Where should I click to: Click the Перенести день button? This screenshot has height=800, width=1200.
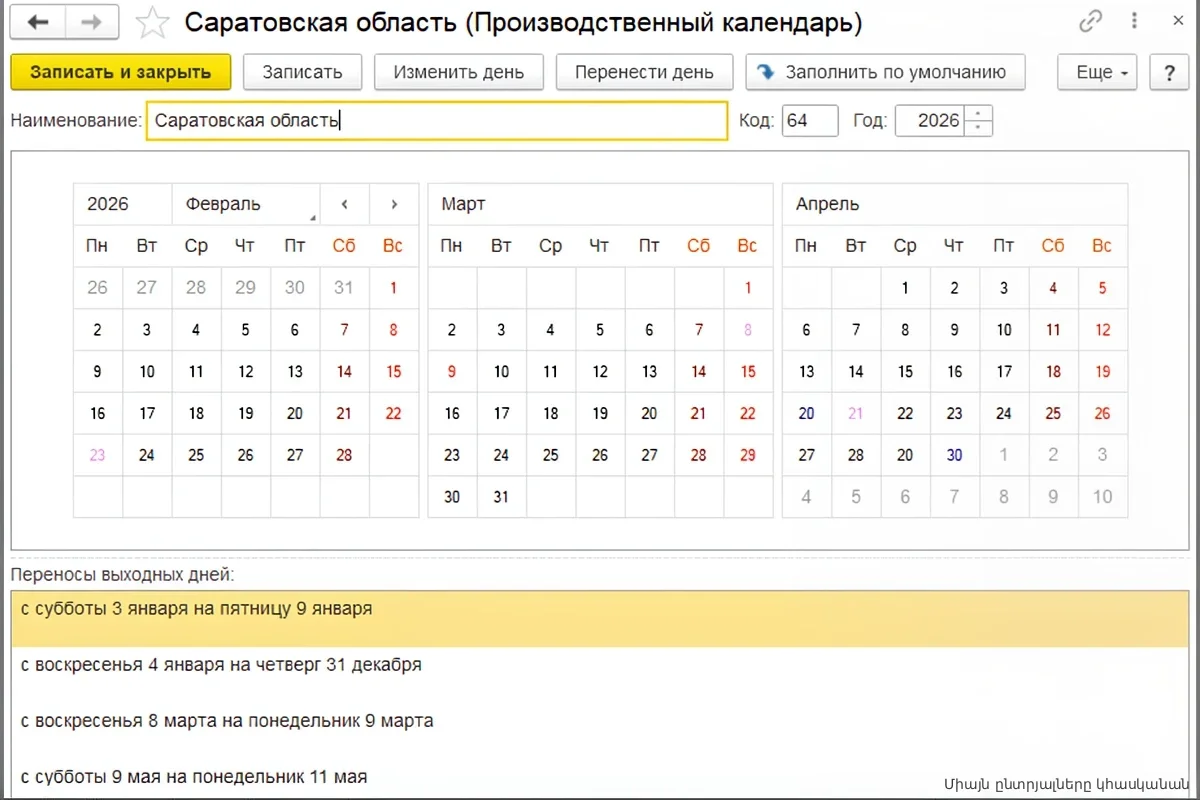click(644, 72)
